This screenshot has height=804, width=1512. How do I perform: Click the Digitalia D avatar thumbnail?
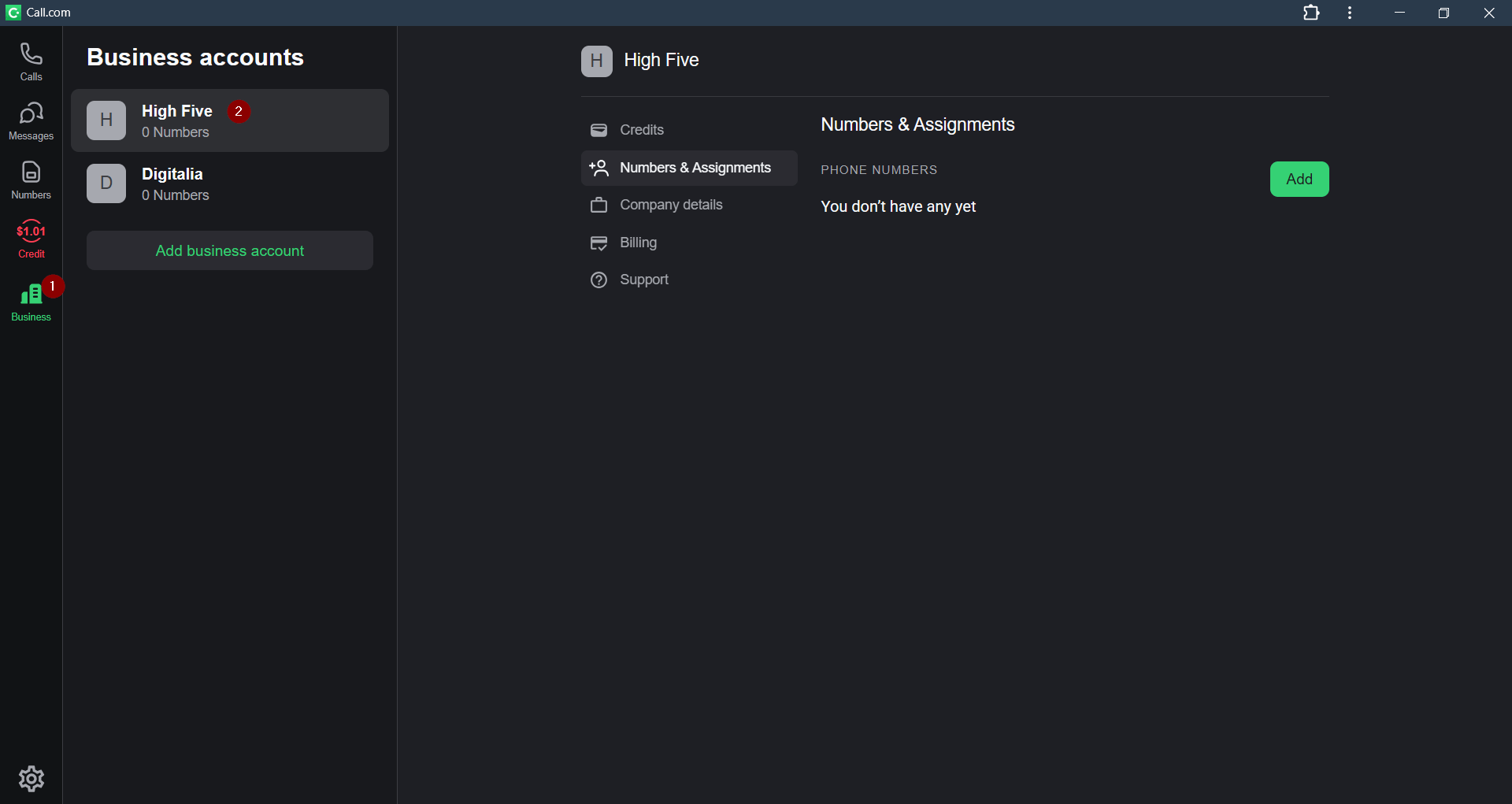[106, 183]
